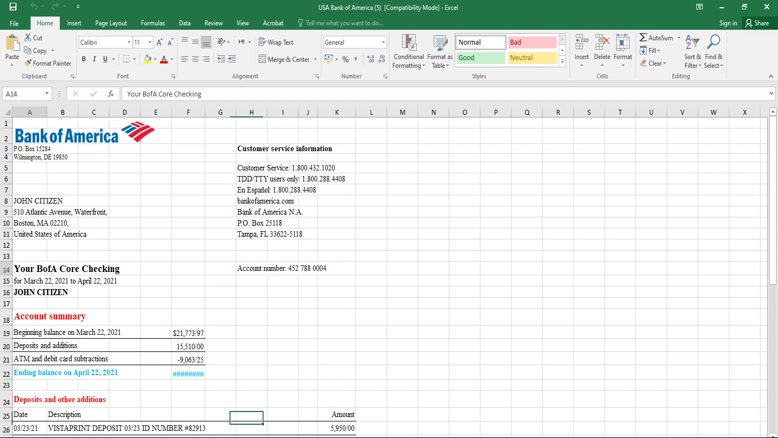The height and width of the screenshot is (438, 778).
Task: Increase font size with large A
Action: click(x=159, y=43)
